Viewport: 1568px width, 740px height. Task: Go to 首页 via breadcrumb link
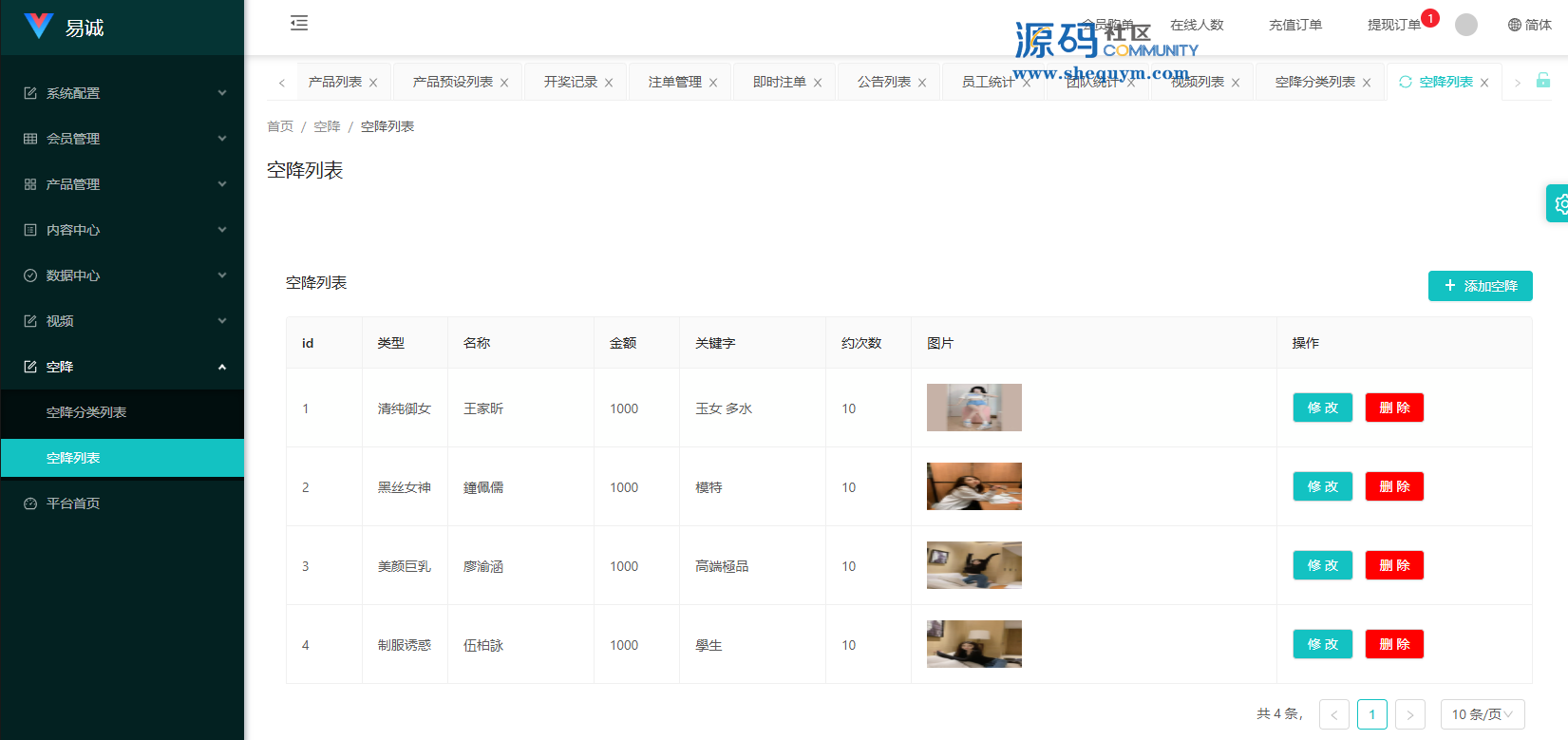click(x=280, y=126)
